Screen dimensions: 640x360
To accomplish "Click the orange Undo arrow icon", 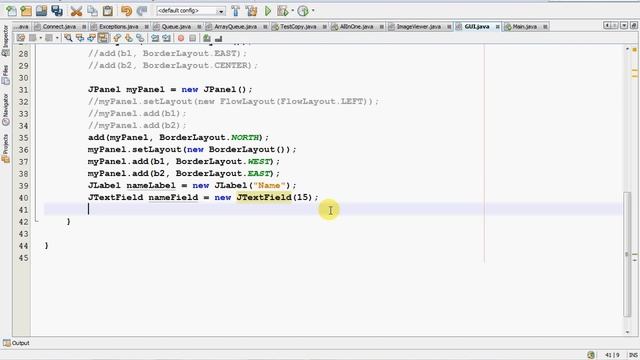I will click(x=127, y=11).
